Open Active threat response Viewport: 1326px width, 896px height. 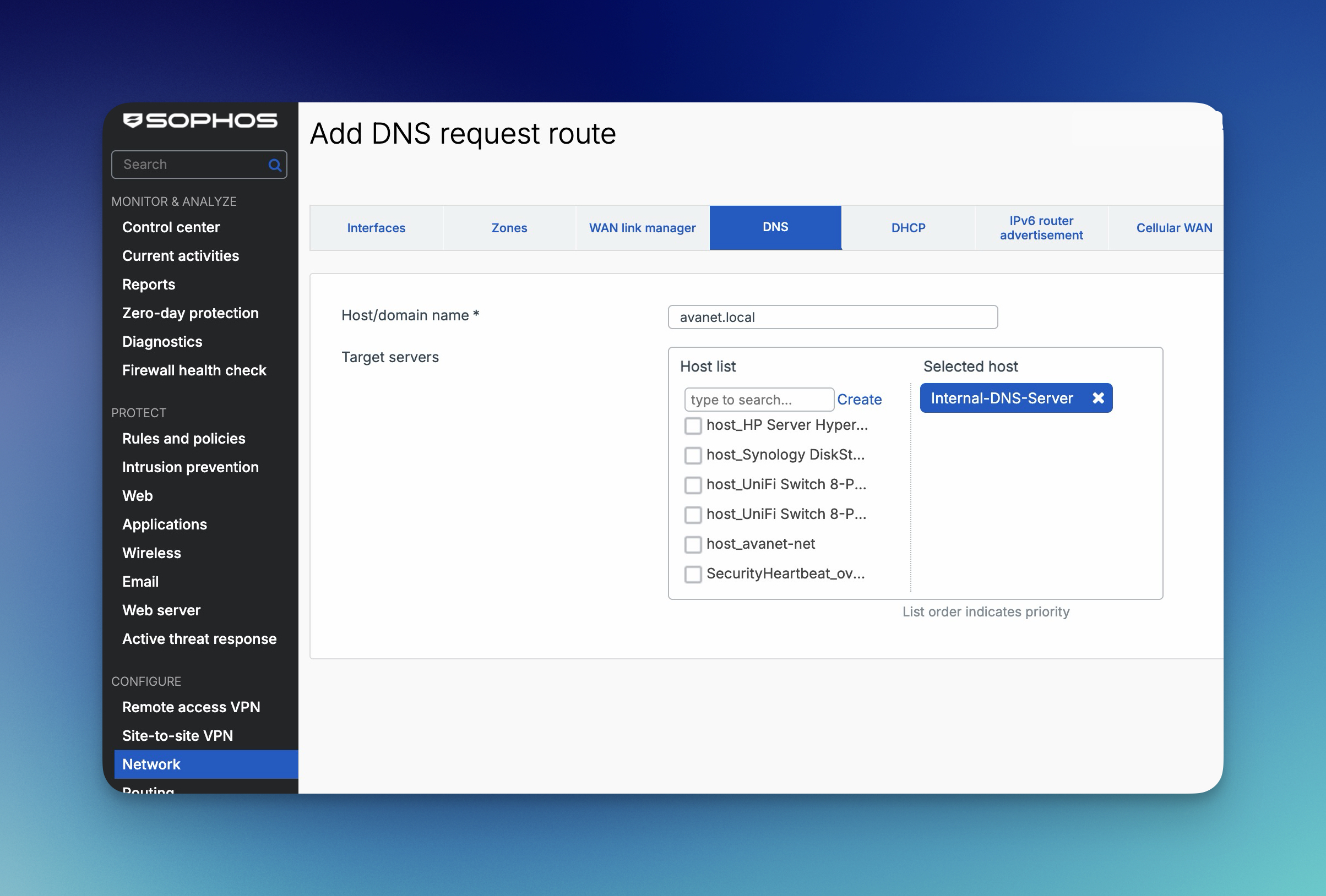[x=199, y=638]
